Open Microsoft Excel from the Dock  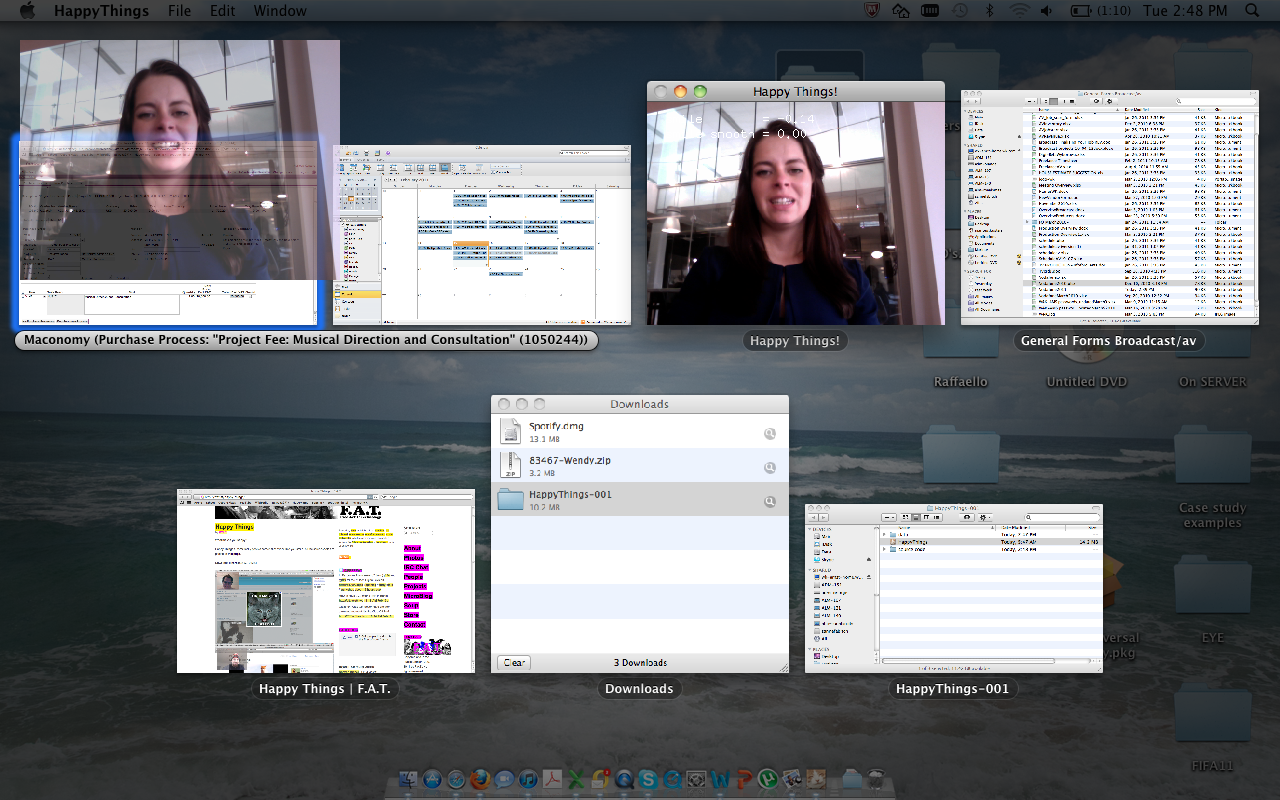coord(576,779)
